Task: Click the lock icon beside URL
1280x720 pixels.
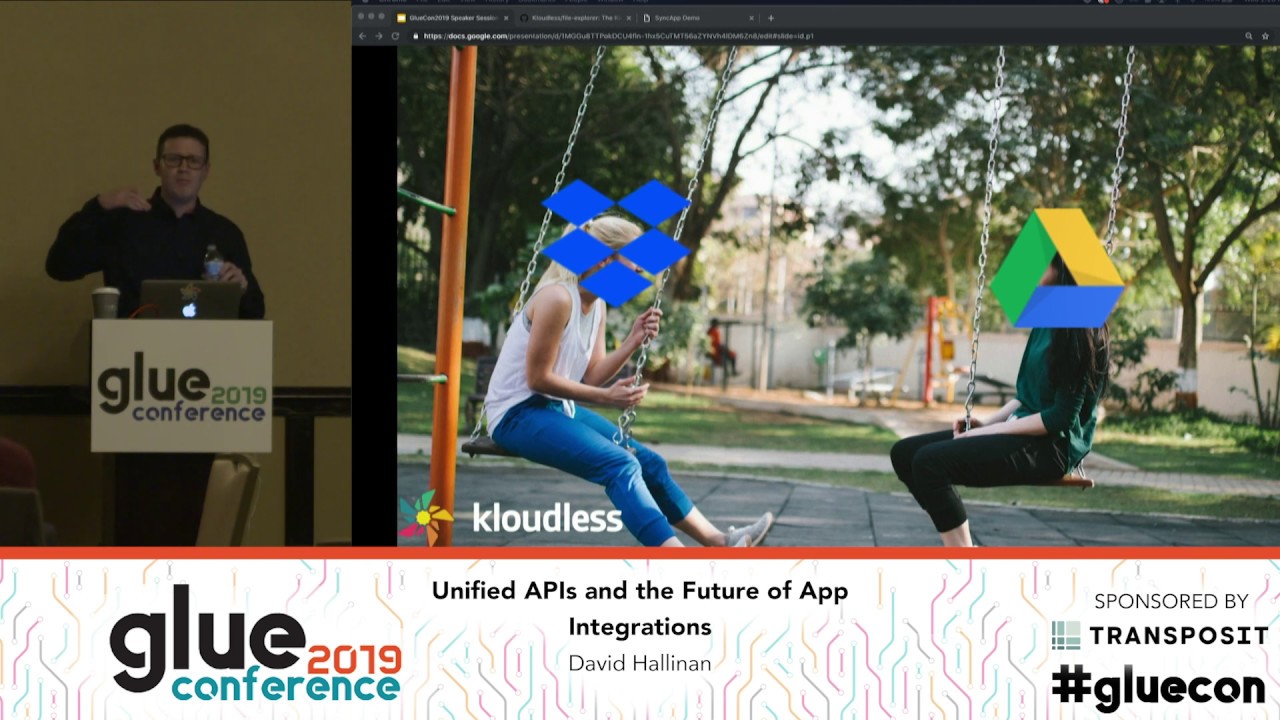Action: 416,36
